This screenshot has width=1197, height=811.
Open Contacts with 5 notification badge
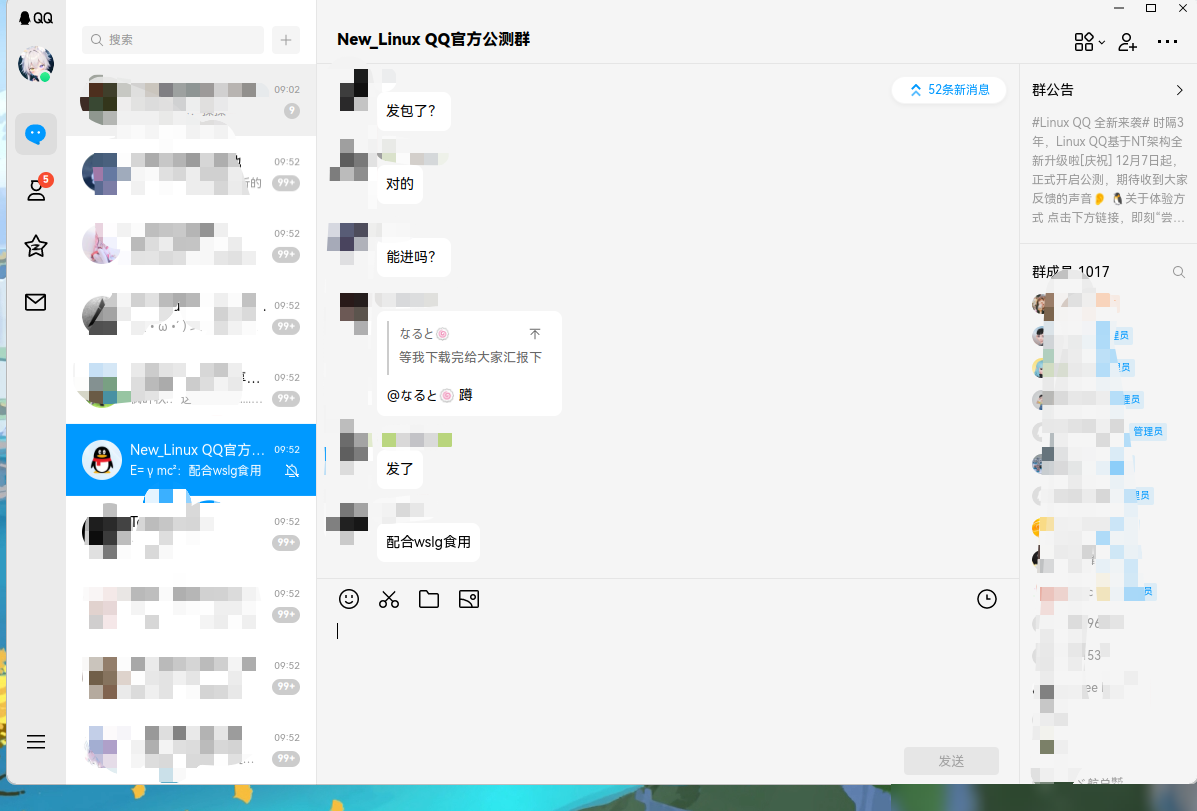pyautogui.click(x=37, y=188)
